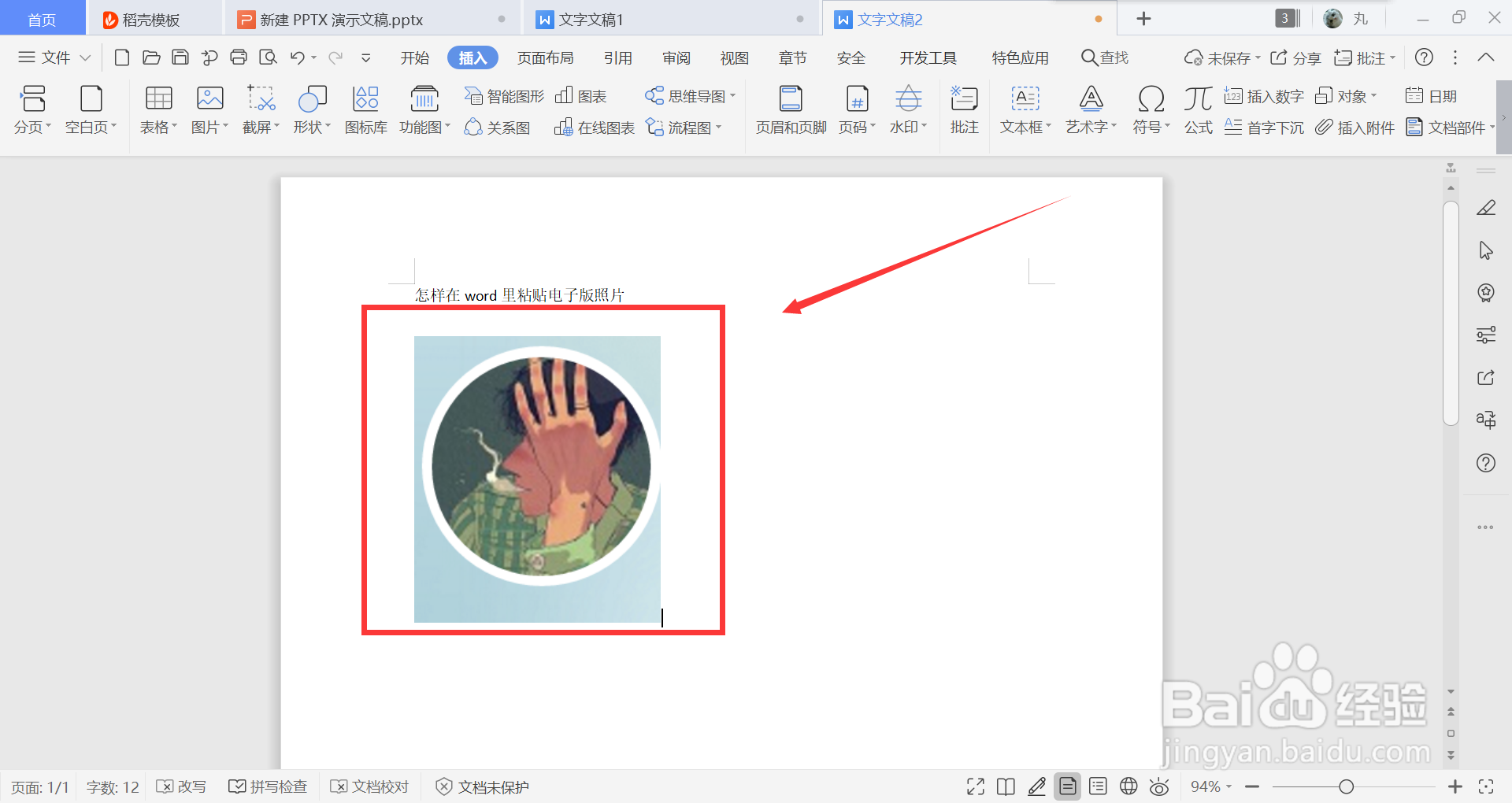Switch to web layout view icon
The width and height of the screenshot is (1512, 803).
coord(1128,786)
